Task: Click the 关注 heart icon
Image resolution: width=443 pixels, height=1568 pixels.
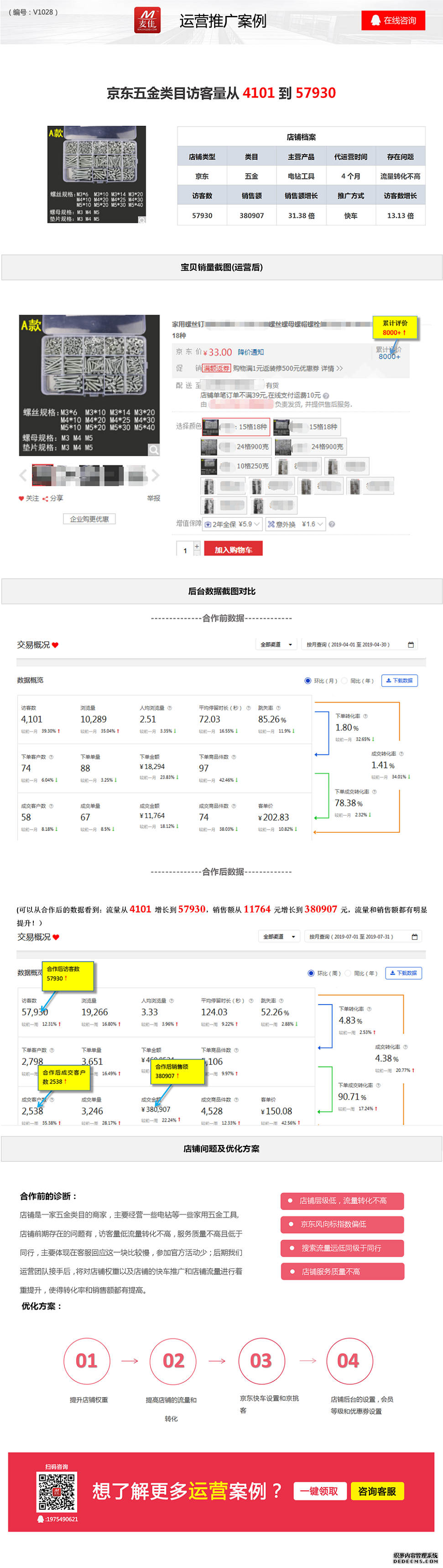Action: click(x=21, y=499)
